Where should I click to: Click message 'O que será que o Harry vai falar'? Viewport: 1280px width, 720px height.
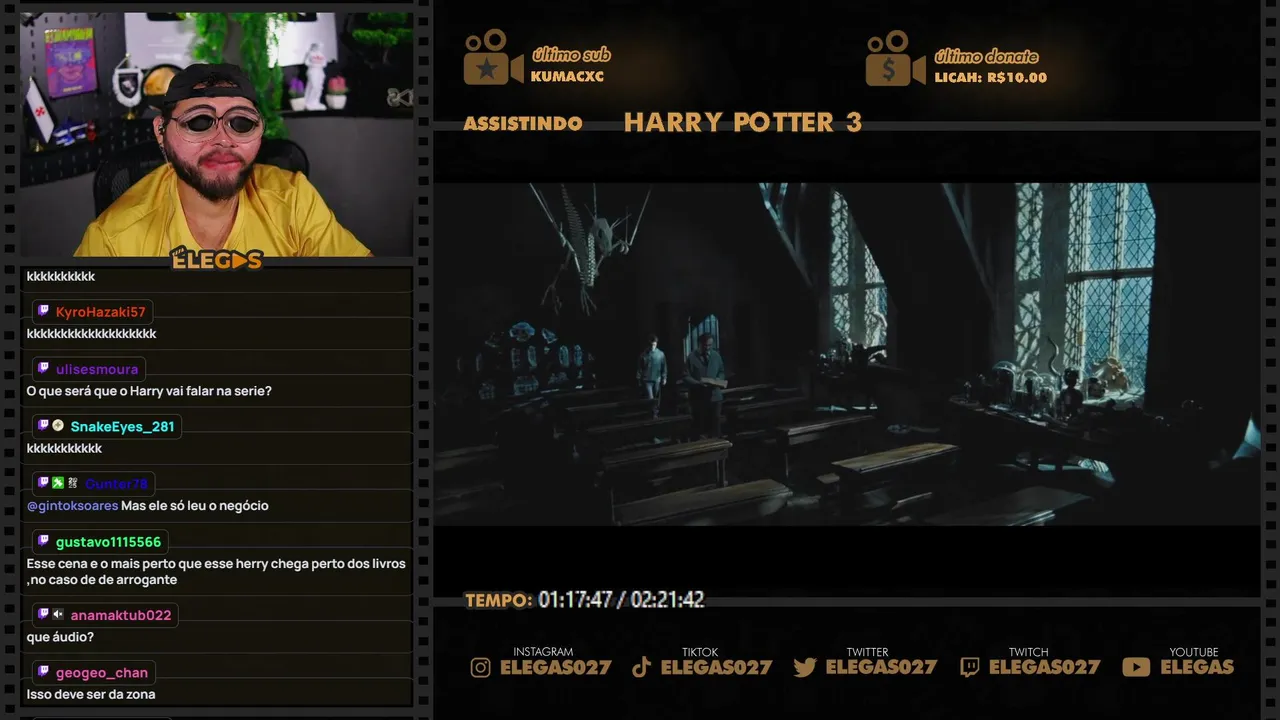pyautogui.click(x=149, y=391)
